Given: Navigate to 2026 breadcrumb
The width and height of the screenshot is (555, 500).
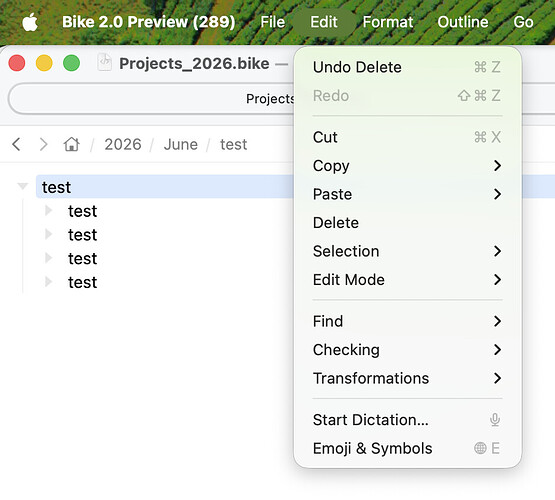Looking at the screenshot, I should [x=123, y=144].
